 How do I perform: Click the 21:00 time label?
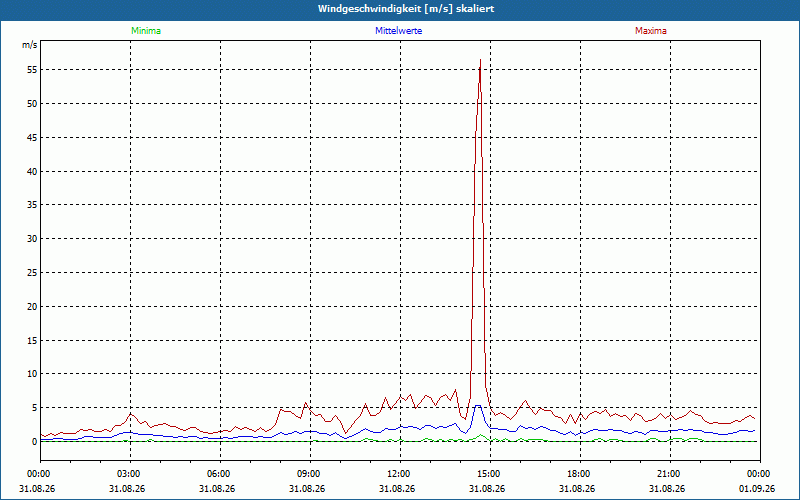point(670,474)
